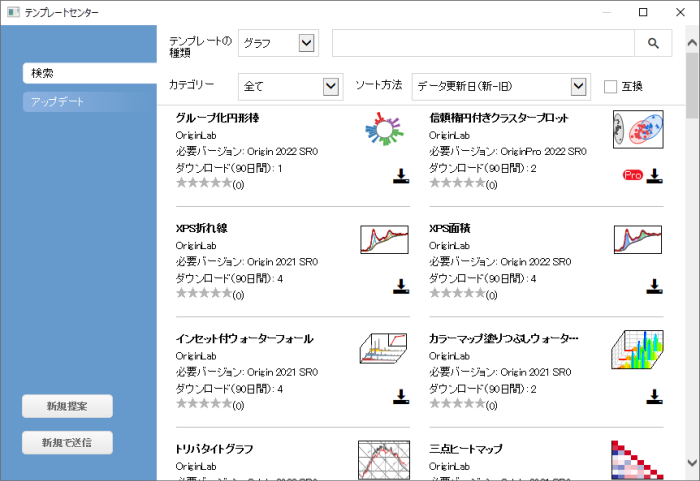Maximize the Template Center window
The height and width of the screenshot is (481, 700).
point(643,12)
